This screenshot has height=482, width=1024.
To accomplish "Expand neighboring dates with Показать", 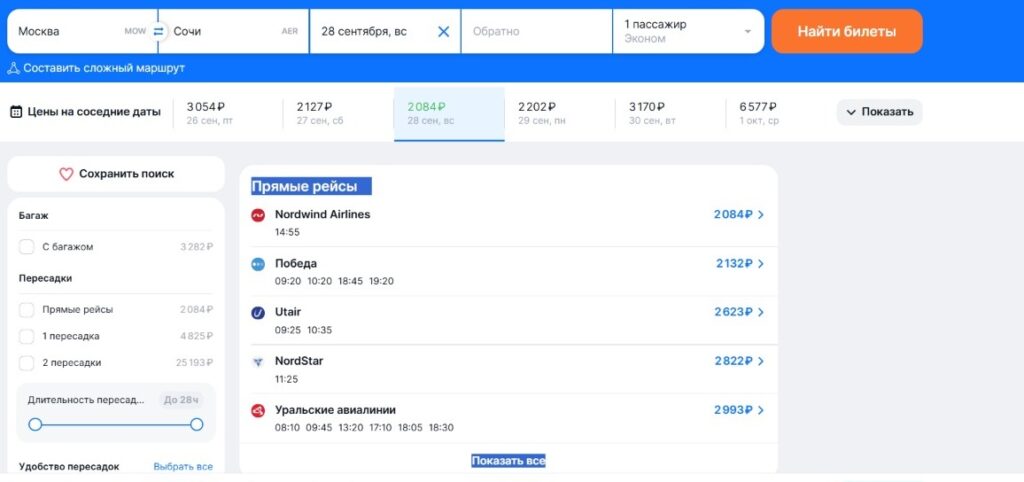I will tap(880, 112).
